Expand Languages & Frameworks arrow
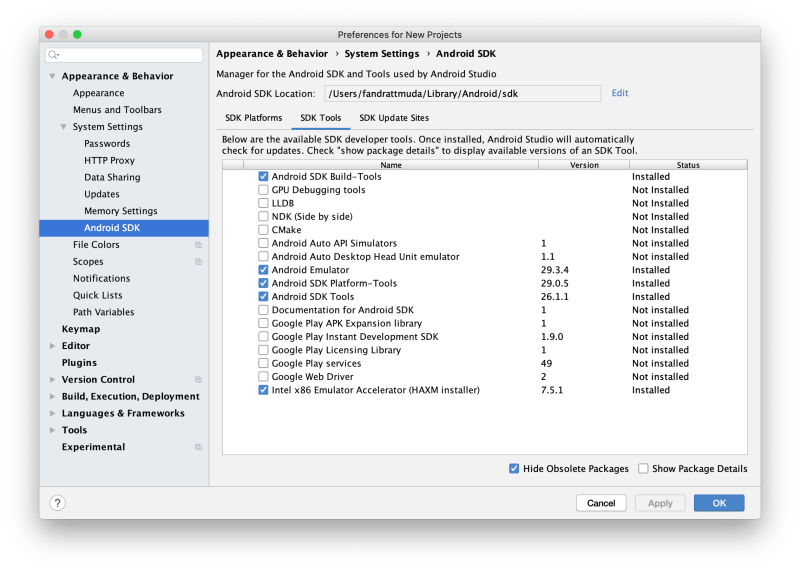 point(52,413)
